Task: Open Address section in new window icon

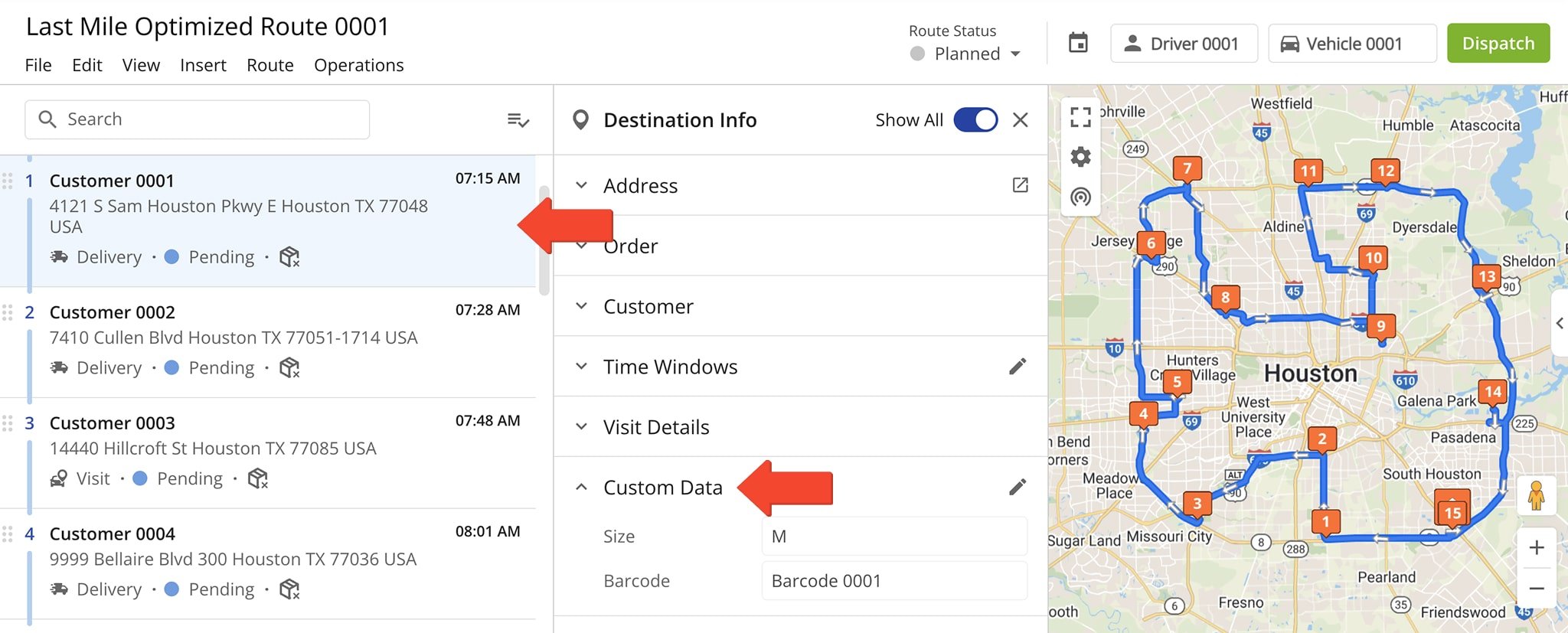Action: click(x=1020, y=185)
